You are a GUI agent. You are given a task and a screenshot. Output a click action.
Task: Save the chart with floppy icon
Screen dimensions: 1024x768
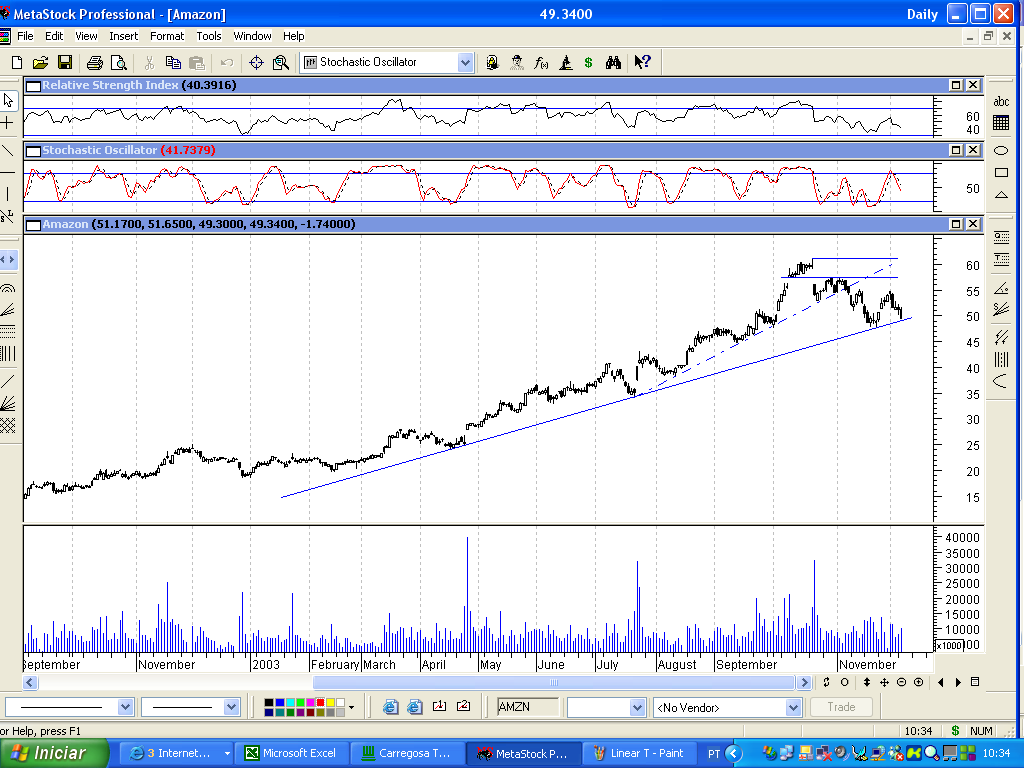pyautogui.click(x=65, y=63)
